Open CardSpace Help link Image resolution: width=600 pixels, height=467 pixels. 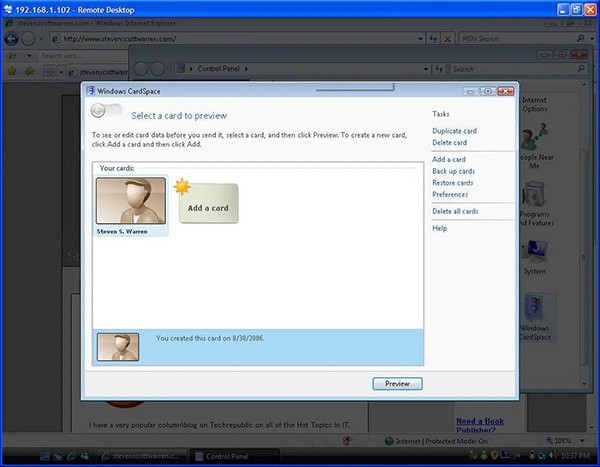coord(440,228)
